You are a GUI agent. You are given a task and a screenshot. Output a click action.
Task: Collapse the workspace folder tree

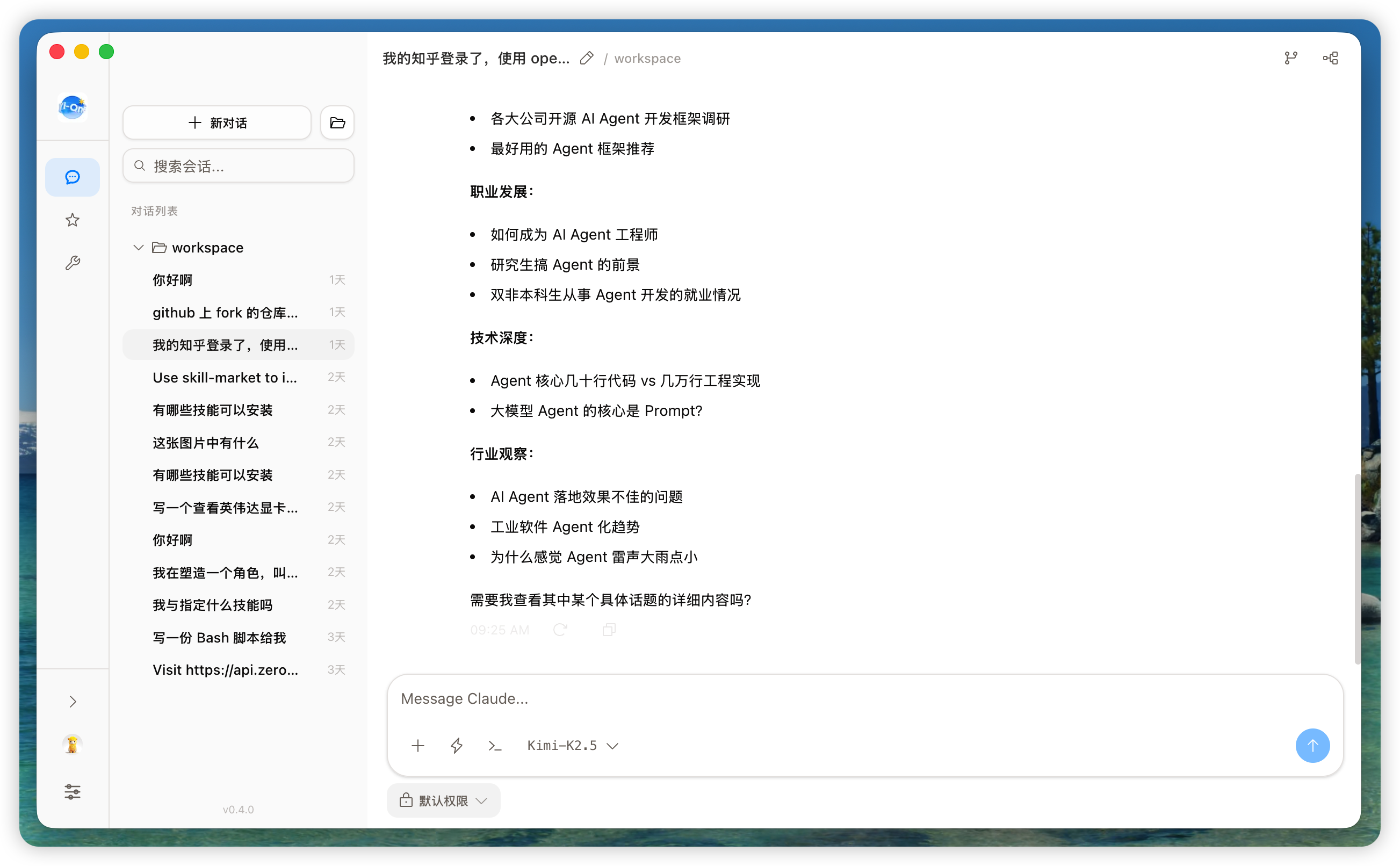click(138, 248)
